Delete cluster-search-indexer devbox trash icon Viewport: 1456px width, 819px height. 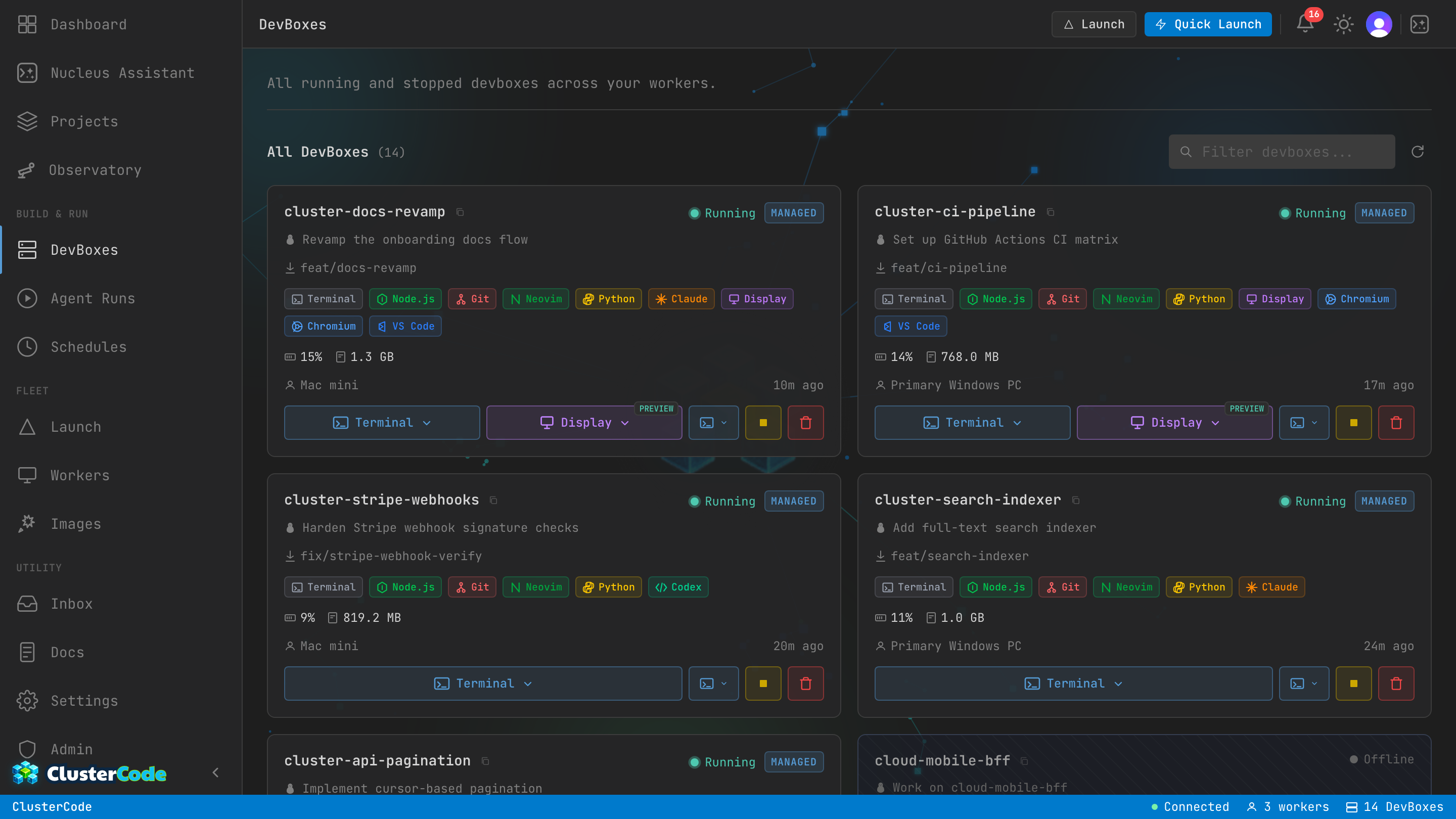(x=1396, y=684)
